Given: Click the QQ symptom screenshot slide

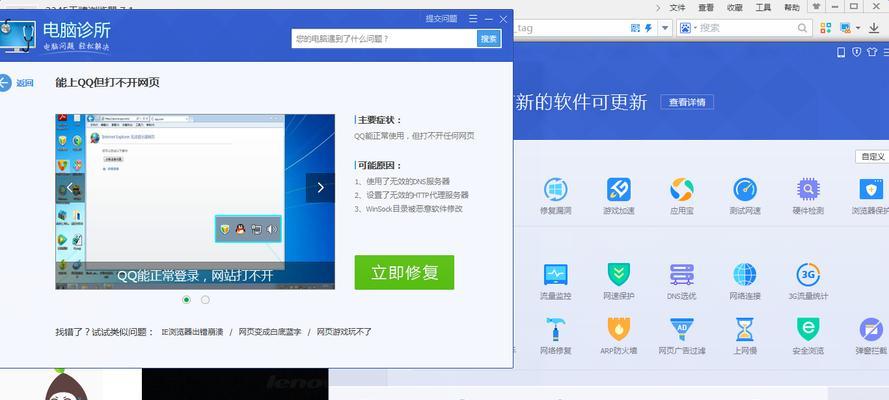Looking at the screenshot, I should pos(195,202).
